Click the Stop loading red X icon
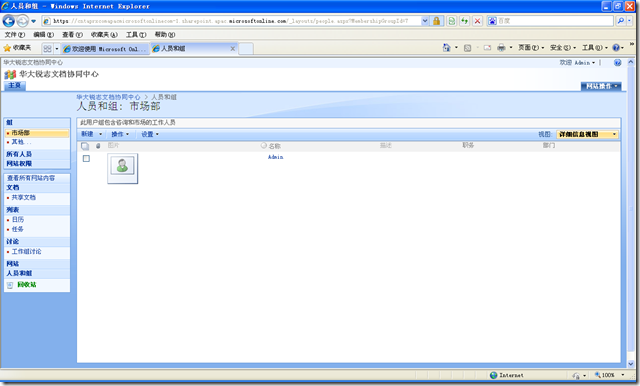The width and height of the screenshot is (640, 386). pyautogui.click(x=477, y=21)
